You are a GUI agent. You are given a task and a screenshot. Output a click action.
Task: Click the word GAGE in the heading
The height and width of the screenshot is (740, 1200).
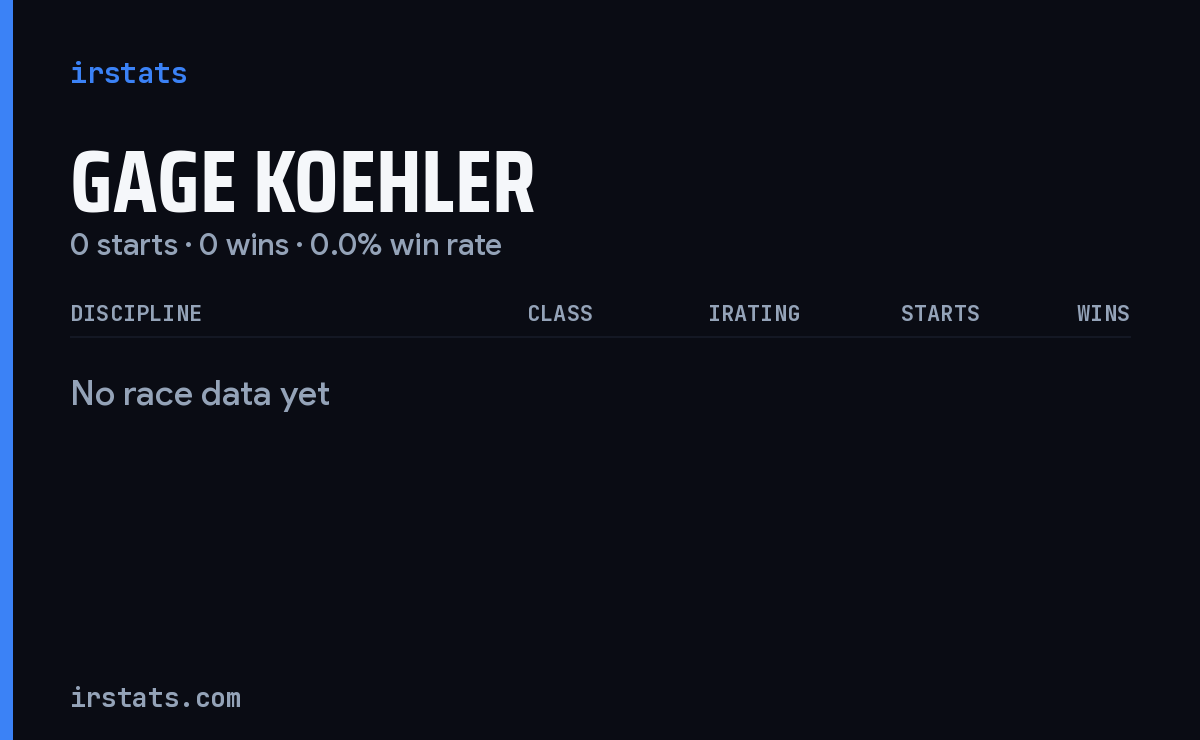(153, 183)
